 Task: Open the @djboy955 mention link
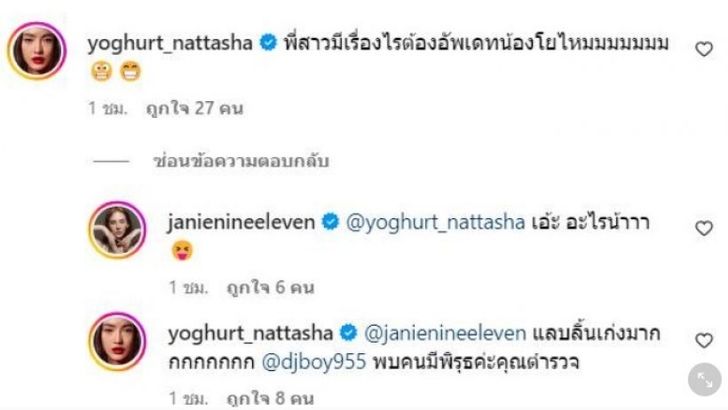314,362
